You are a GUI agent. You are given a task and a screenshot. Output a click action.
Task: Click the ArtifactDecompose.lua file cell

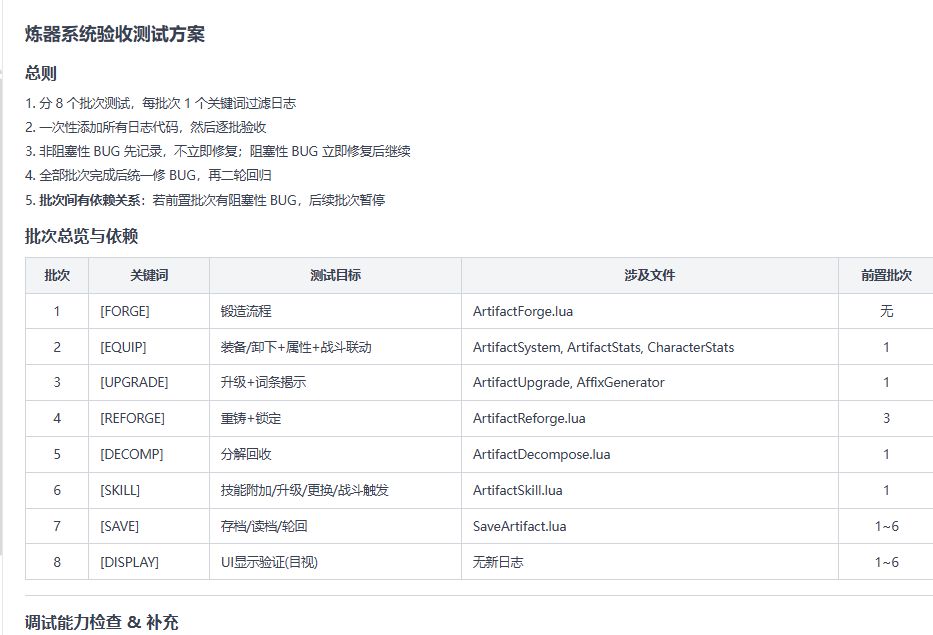point(541,454)
